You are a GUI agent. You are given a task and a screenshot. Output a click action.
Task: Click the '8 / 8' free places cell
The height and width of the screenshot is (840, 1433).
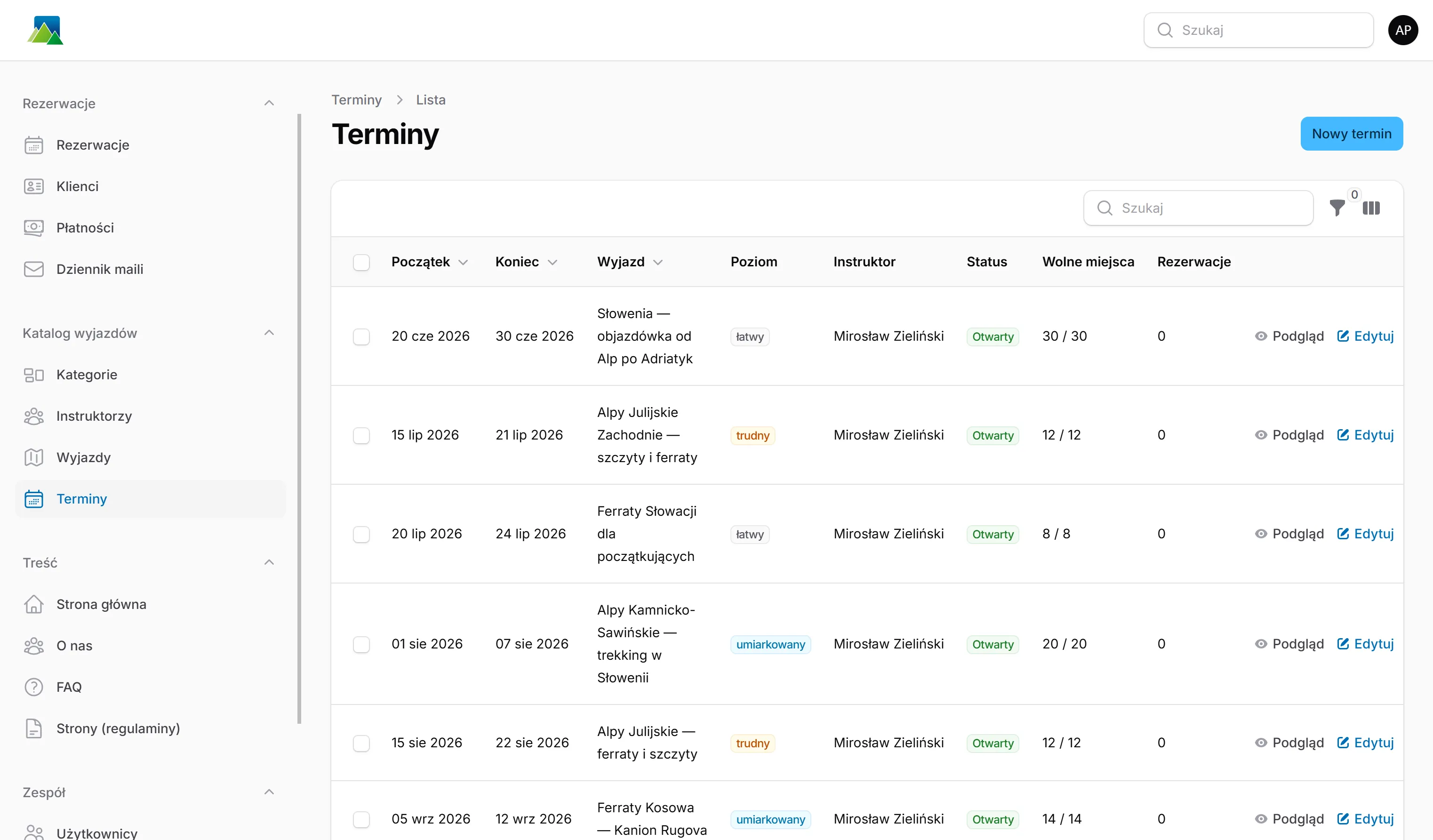tap(1056, 534)
